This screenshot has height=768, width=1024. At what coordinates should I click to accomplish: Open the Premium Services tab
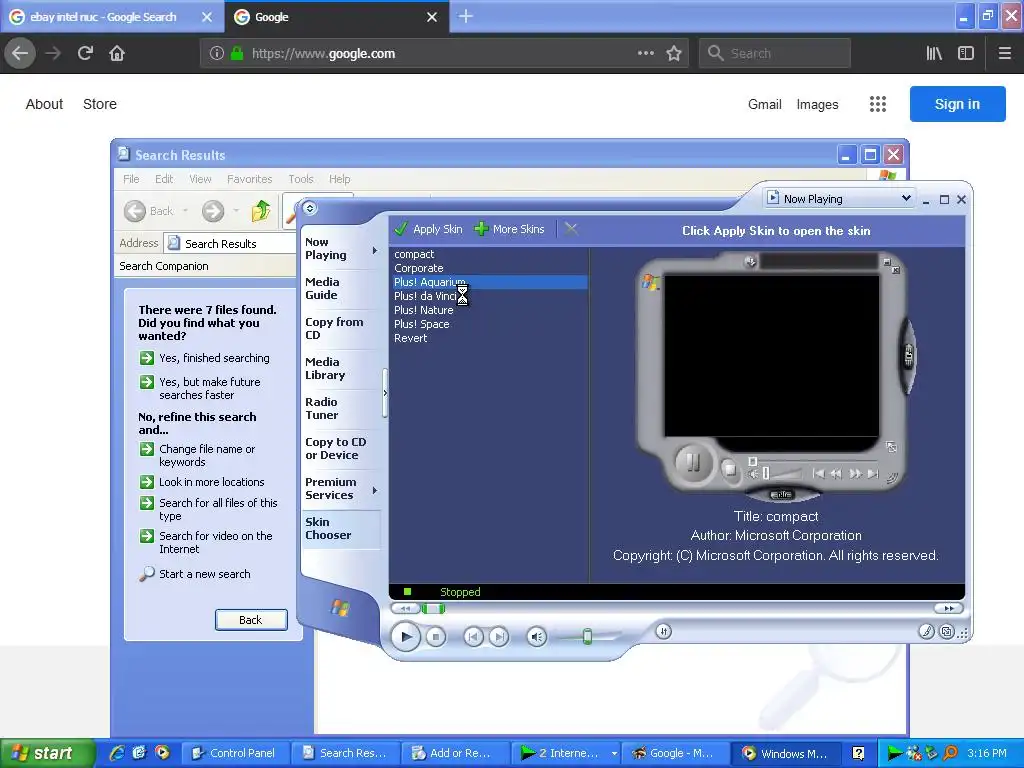click(330, 488)
